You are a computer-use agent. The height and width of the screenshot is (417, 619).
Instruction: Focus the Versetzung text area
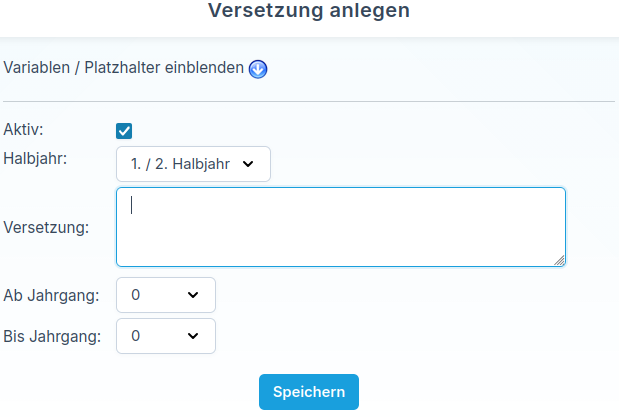(x=340, y=227)
